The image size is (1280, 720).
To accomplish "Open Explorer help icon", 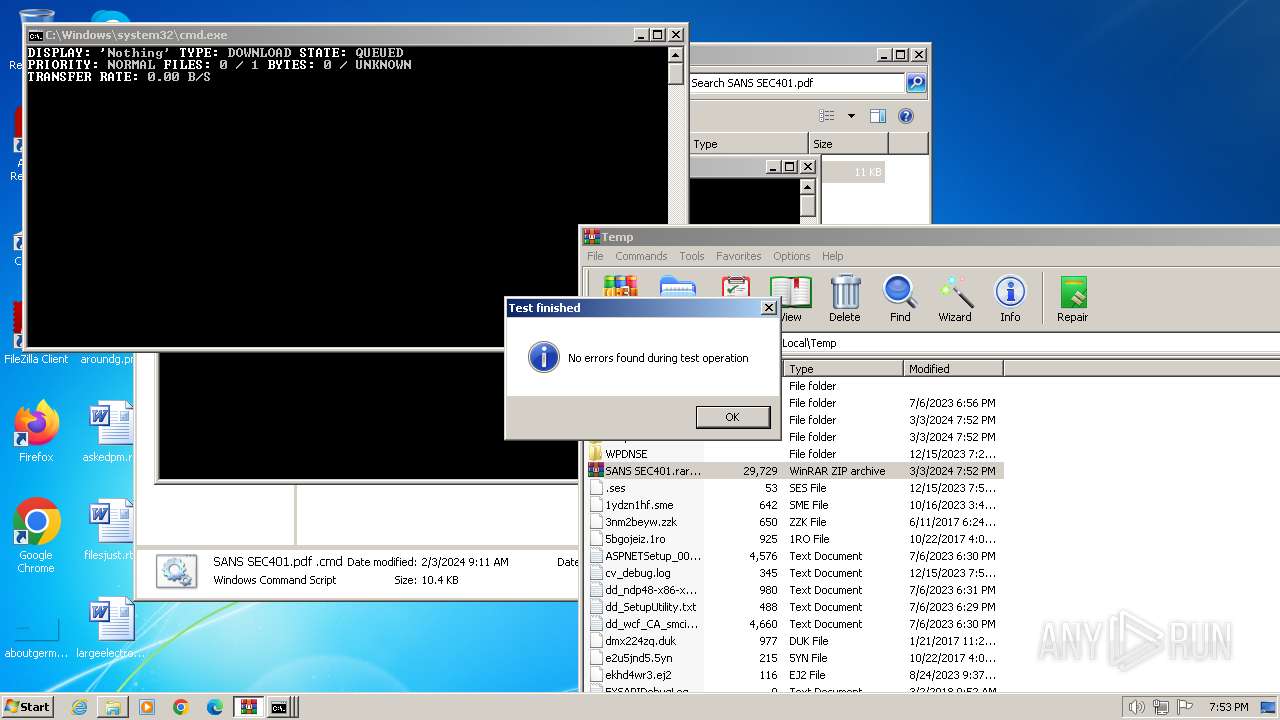I will (906, 116).
